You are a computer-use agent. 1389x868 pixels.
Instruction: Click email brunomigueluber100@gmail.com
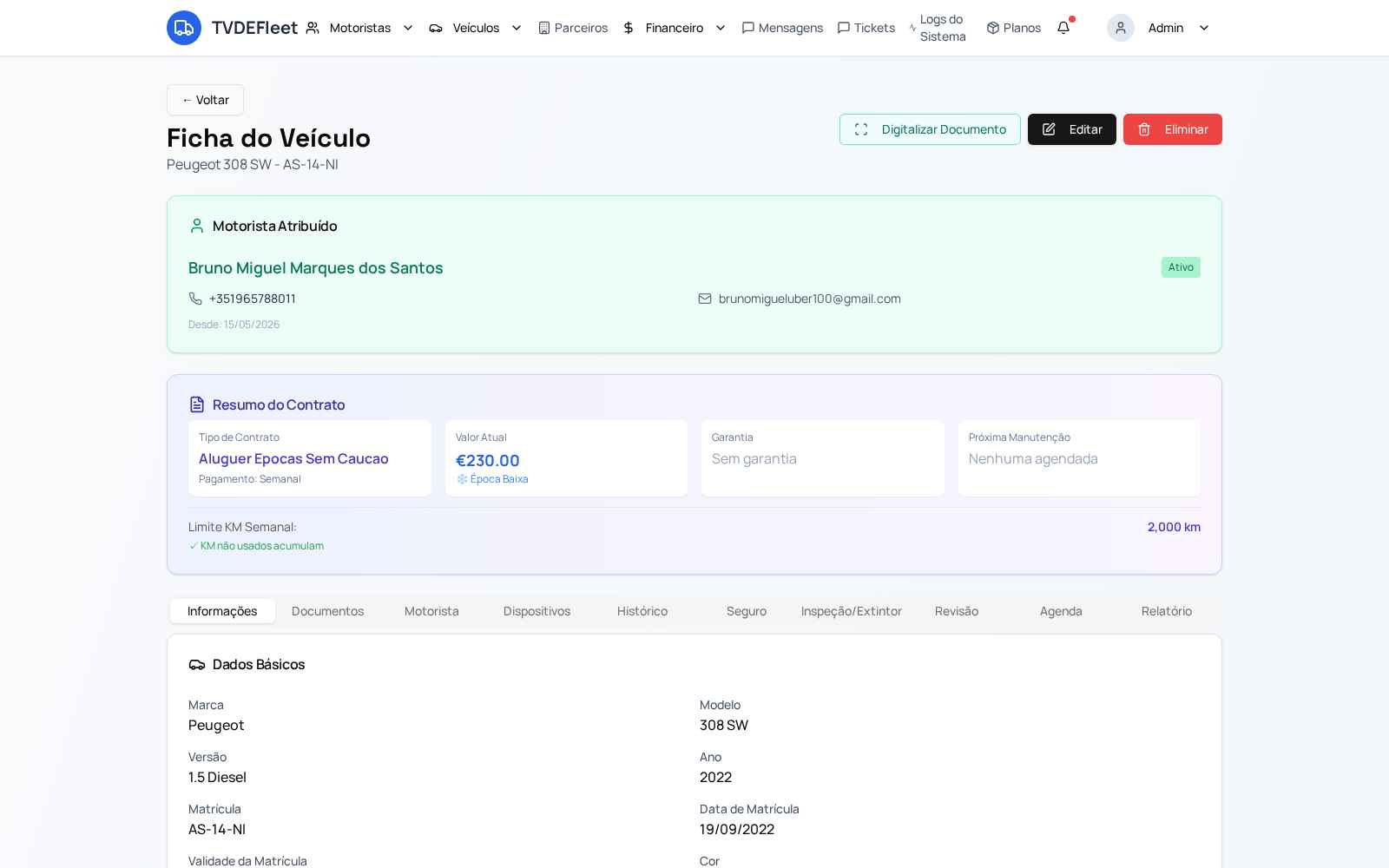pyautogui.click(x=810, y=299)
